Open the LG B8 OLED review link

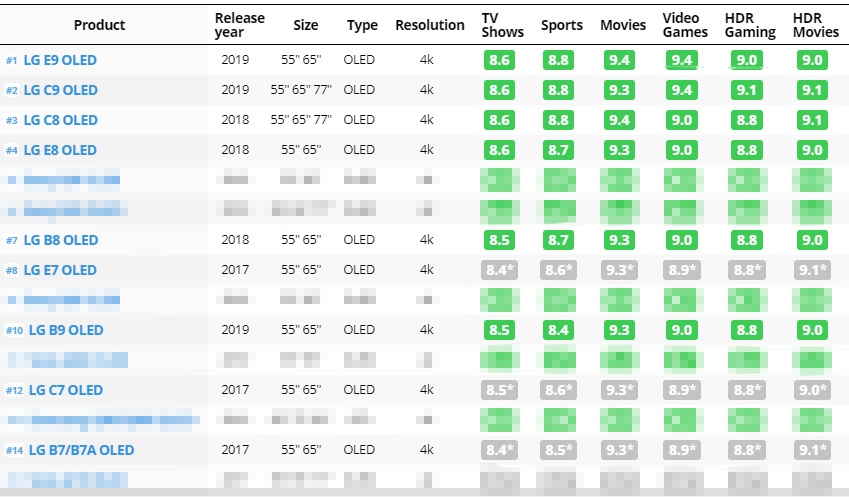[60, 240]
